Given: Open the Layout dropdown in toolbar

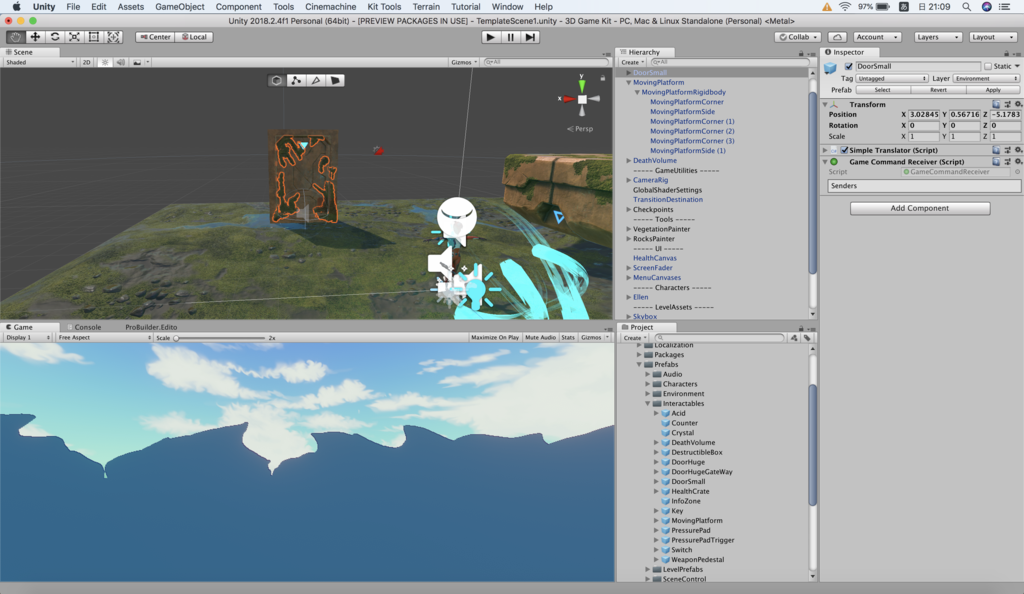Looking at the screenshot, I should (993, 37).
